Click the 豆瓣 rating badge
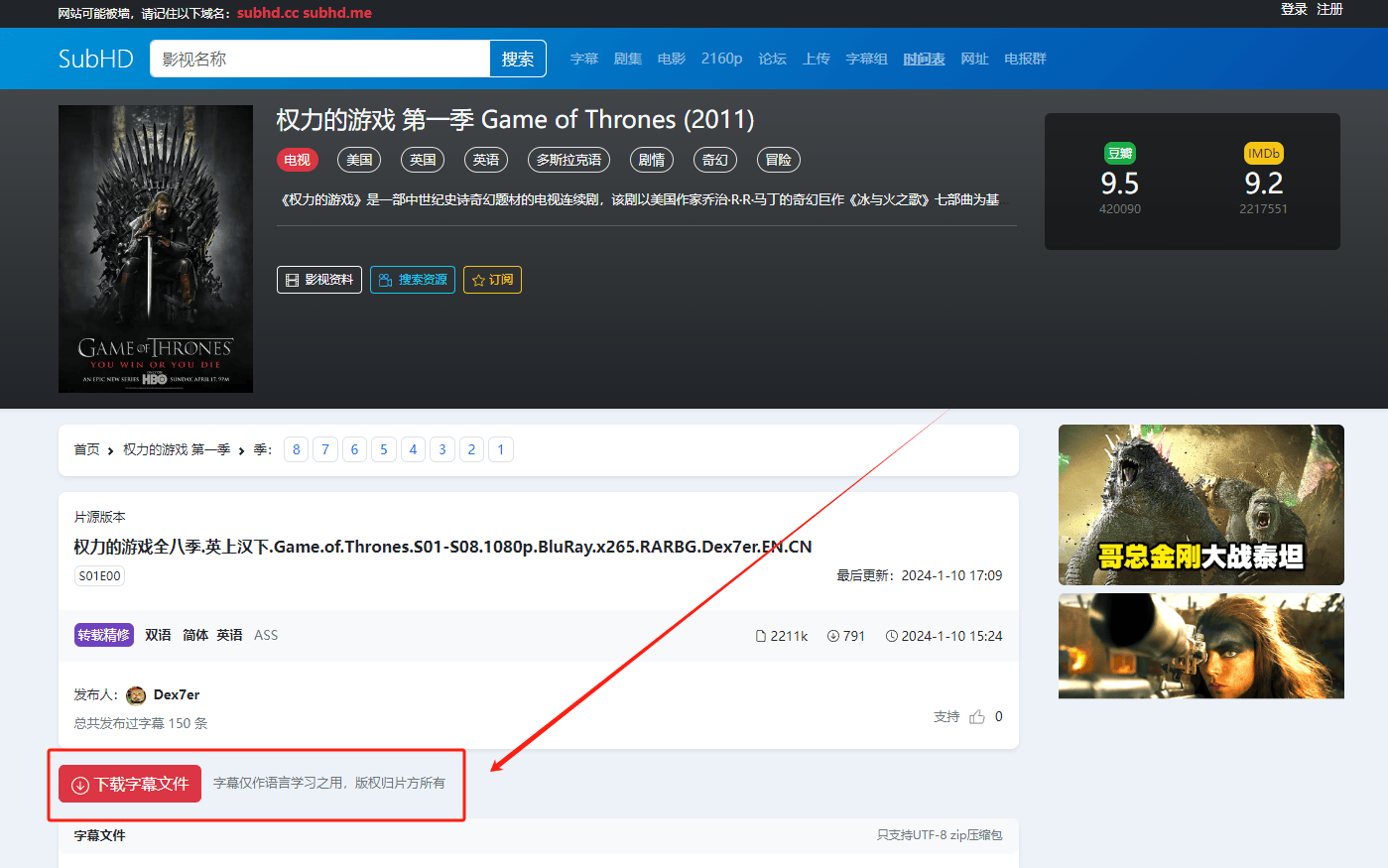The width and height of the screenshot is (1388, 868). click(1119, 154)
